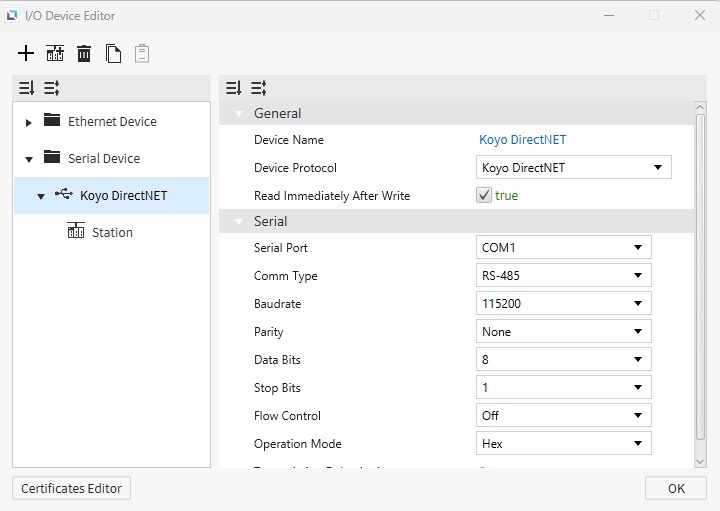Open the Device Protocol dropdown

pyautogui.click(x=574, y=168)
